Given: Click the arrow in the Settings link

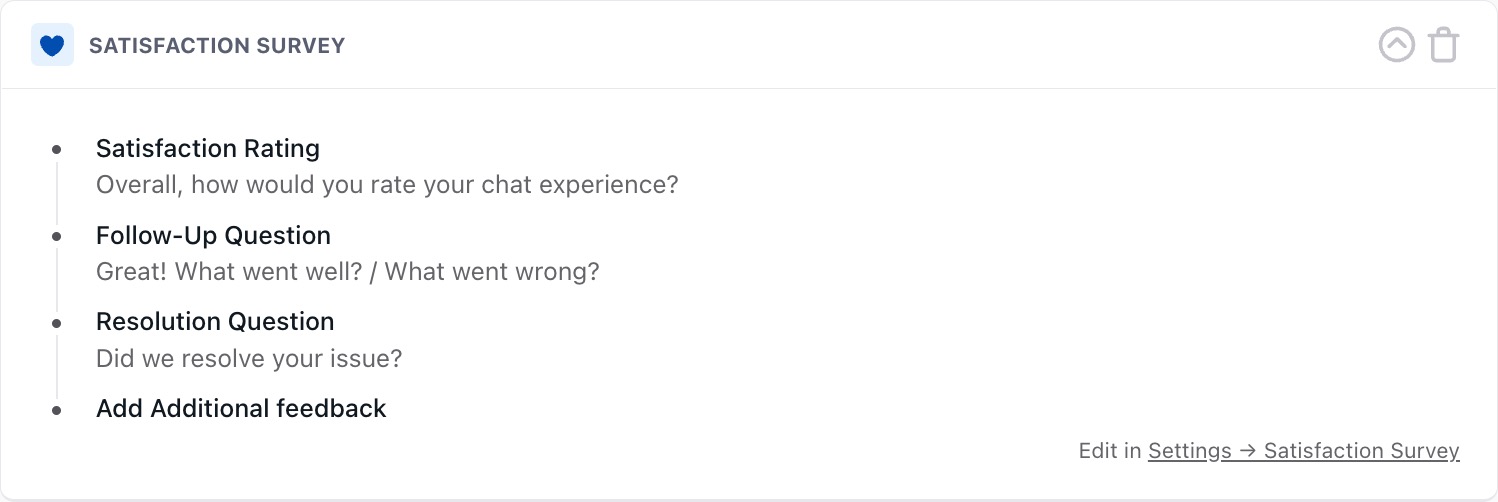Looking at the screenshot, I should (1247, 451).
